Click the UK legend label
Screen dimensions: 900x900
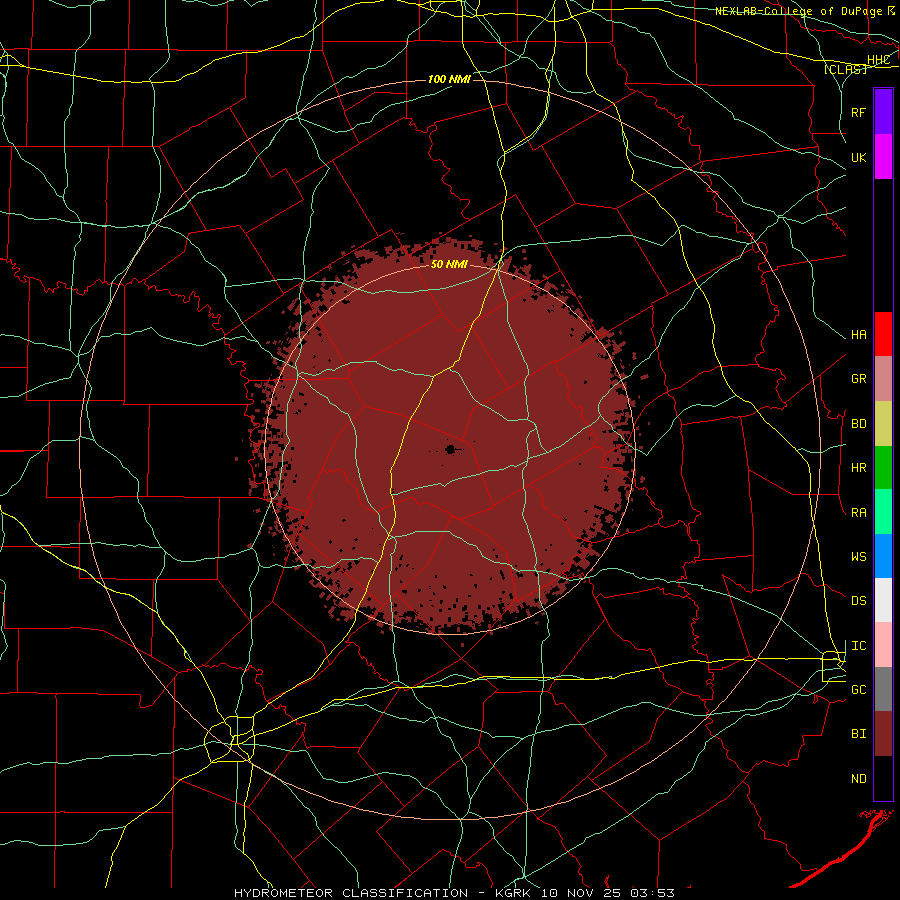pyautogui.click(x=858, y=157)
